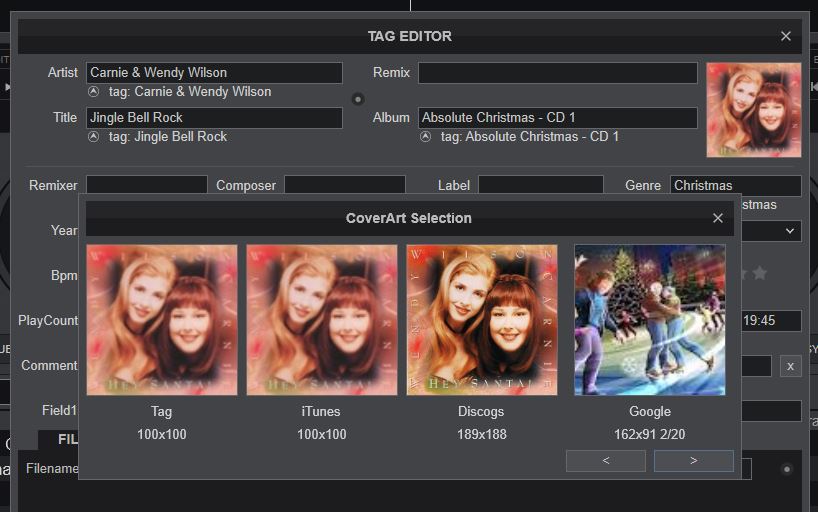
Task: Click the 162x91 2/20 caption
Action: 649,434
